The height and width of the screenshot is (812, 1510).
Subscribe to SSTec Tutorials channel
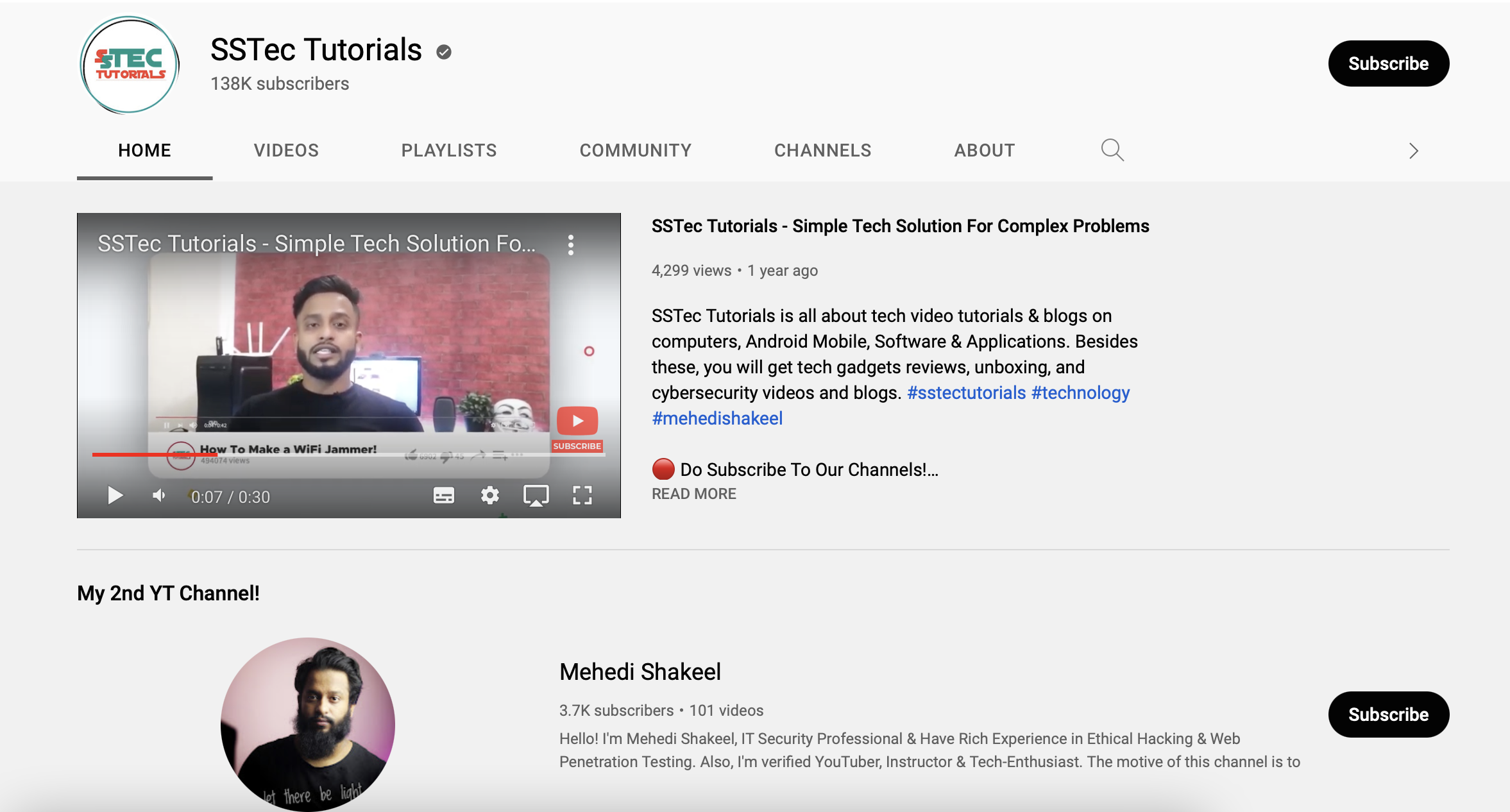(x=1388, y=63)
